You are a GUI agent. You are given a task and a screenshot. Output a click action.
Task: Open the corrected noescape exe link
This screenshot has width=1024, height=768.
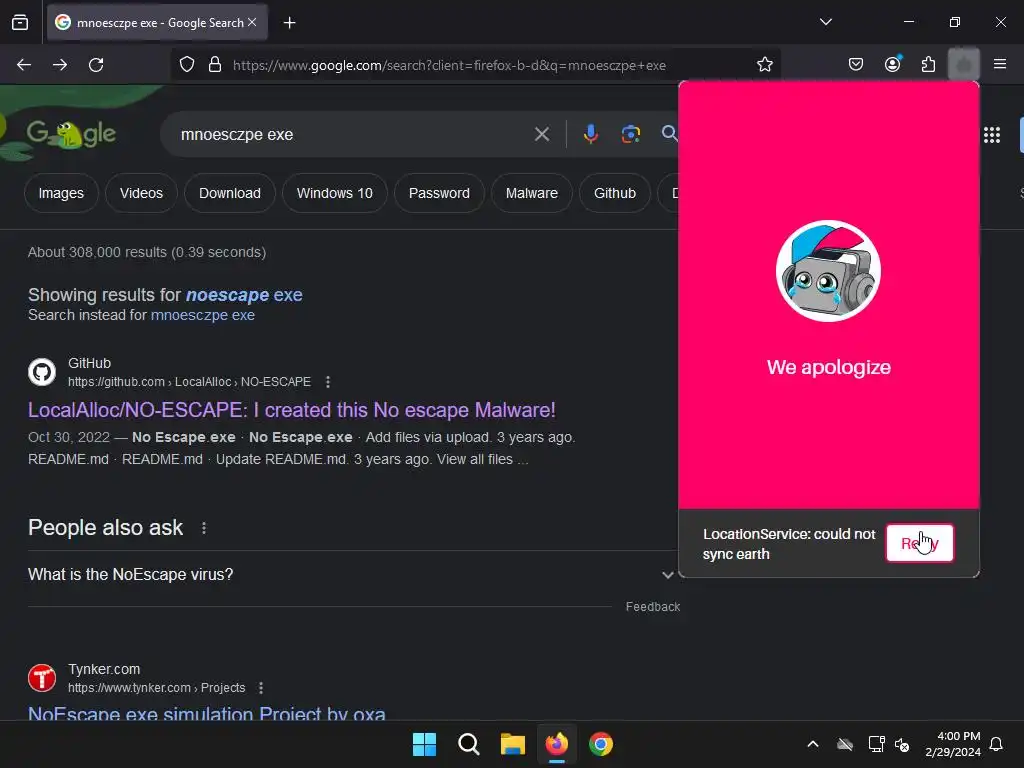[244, 295]
